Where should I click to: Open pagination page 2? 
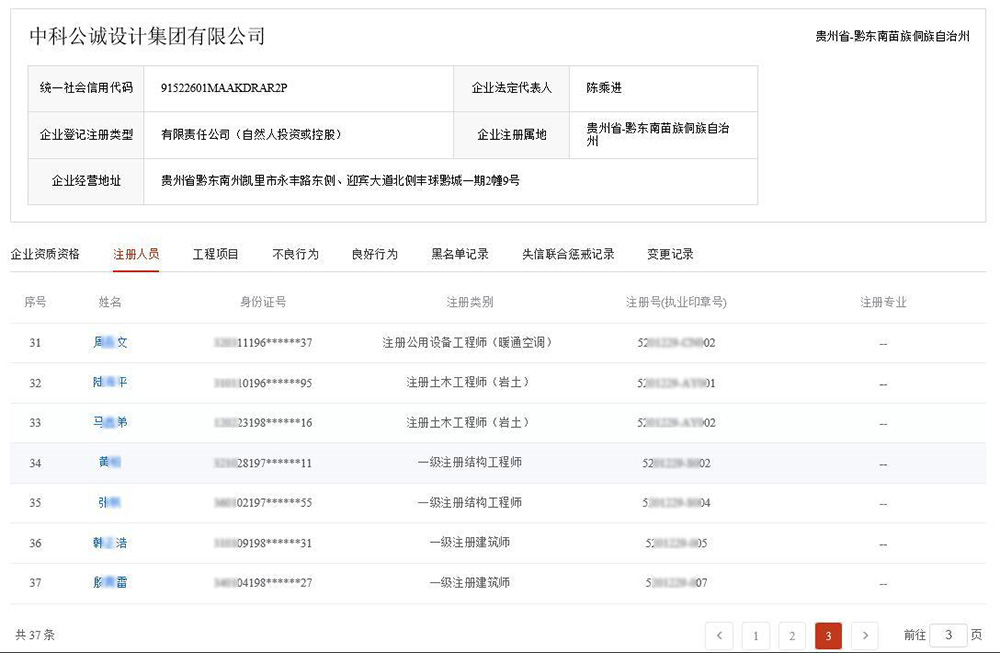[791, 635]
